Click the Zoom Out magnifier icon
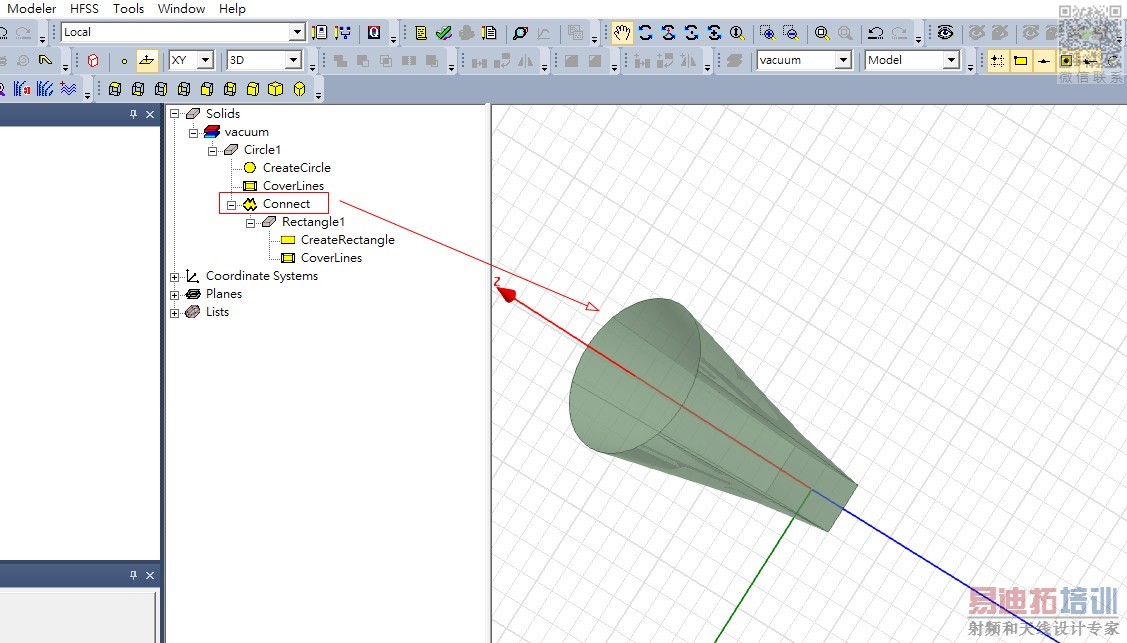This screenshot has width=1127, height=643. pos(790,33)
